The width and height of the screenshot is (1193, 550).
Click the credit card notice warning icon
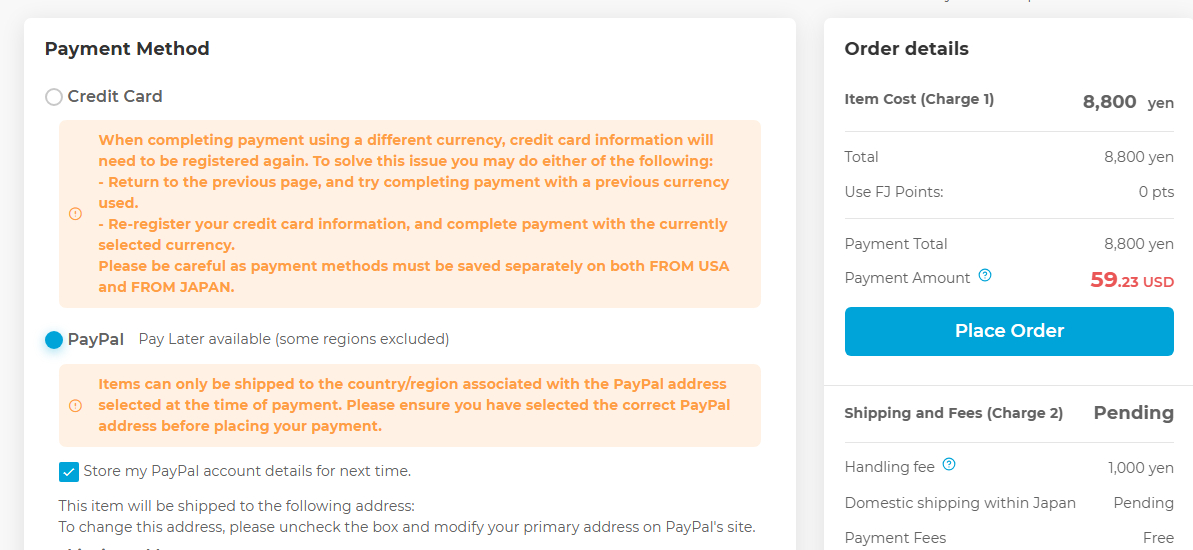[x=75, y=214]
